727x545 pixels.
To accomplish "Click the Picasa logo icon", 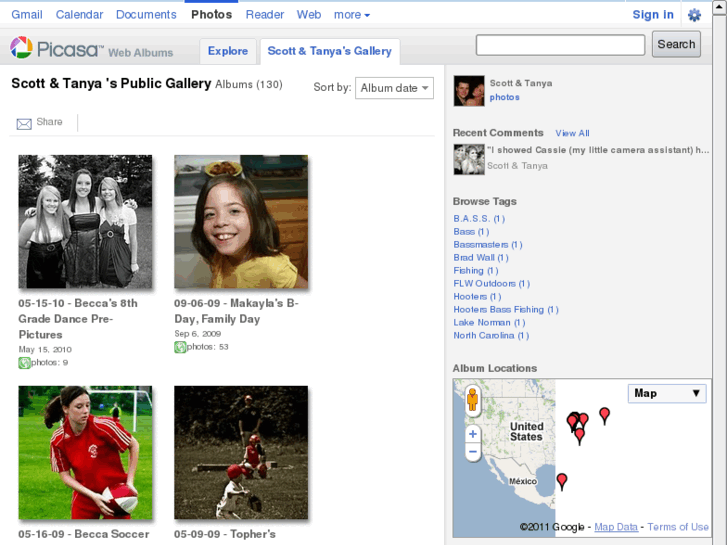I will (22, 48).
